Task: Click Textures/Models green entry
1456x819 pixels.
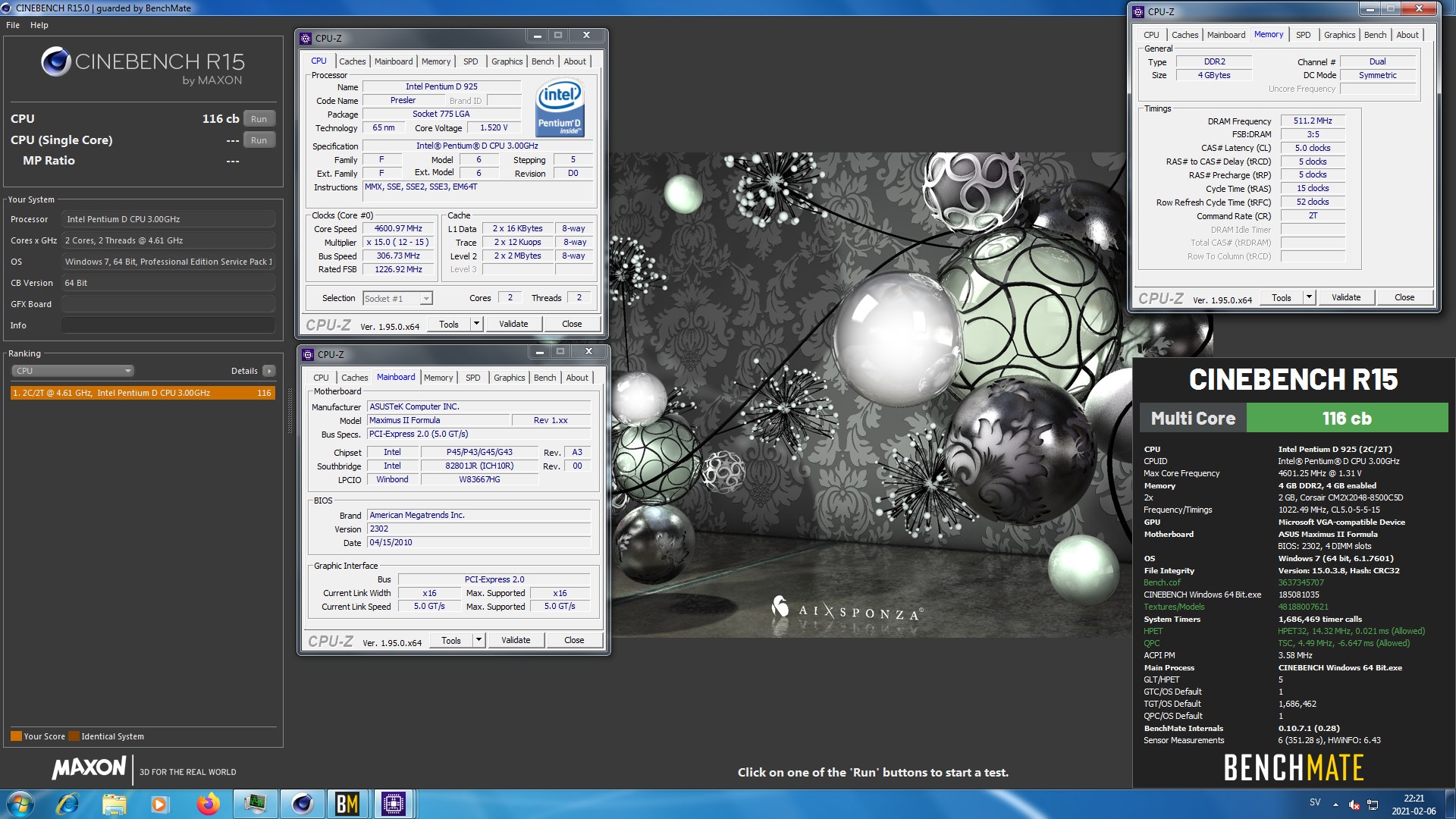Action: click(x=1174, y=607)
